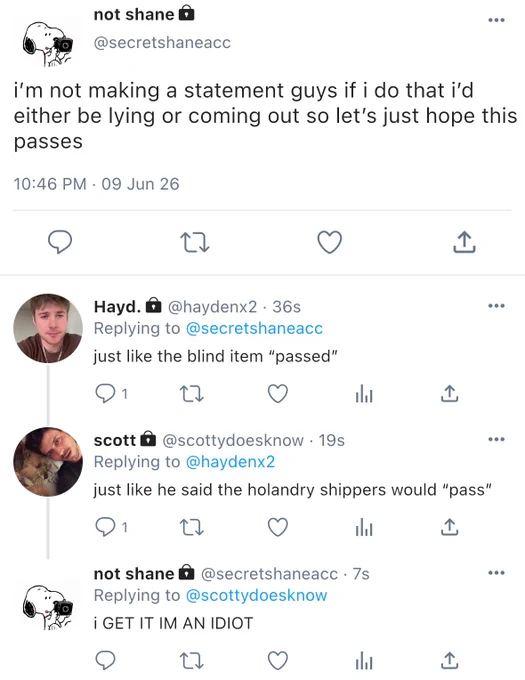Like the main tweet by not shane
This screenshot has height=680, width=525.
pos(329,242)
